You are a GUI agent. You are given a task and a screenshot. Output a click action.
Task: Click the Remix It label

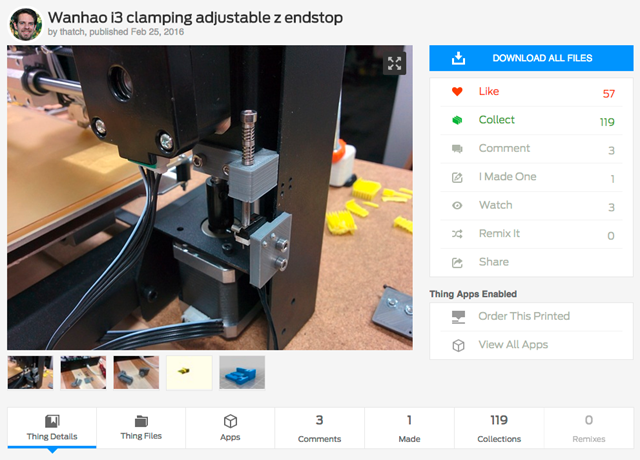pyautogui.click(x=499, y=233)
